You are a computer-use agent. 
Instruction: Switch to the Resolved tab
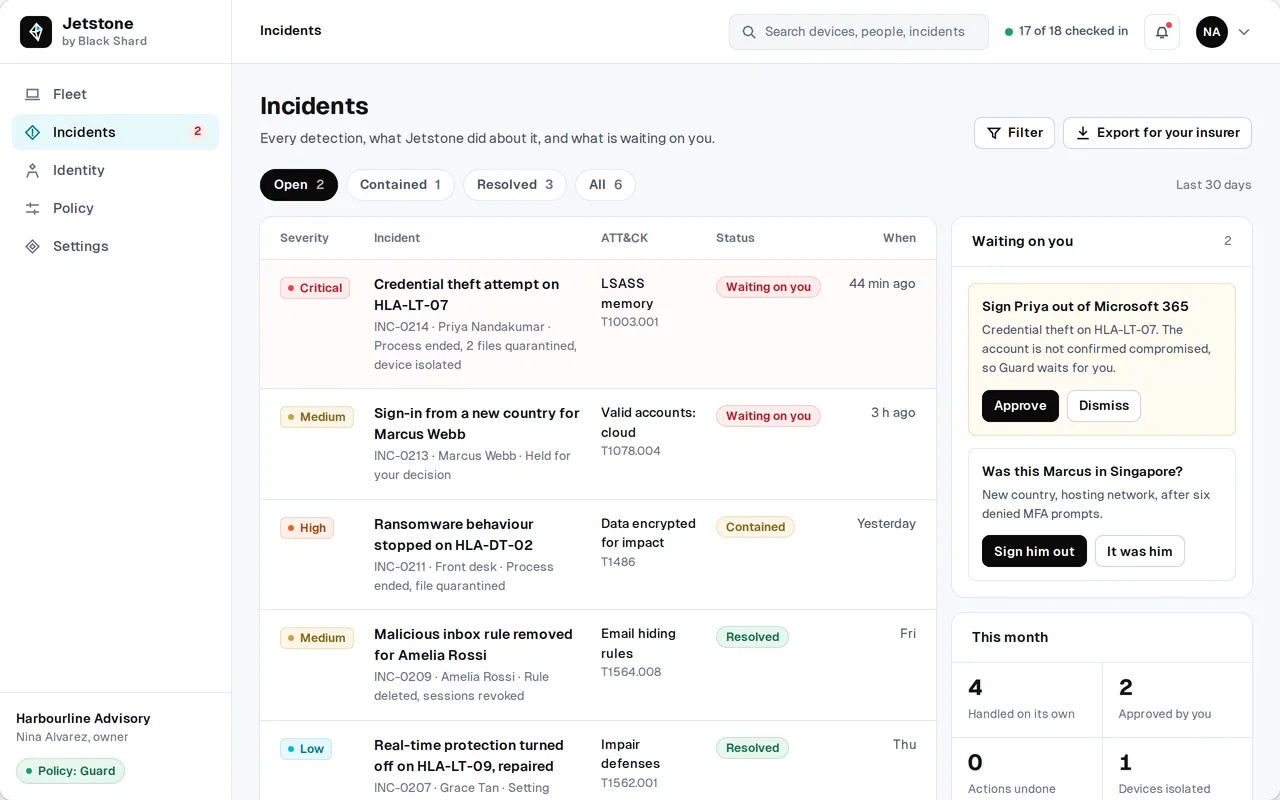[515, 185]
